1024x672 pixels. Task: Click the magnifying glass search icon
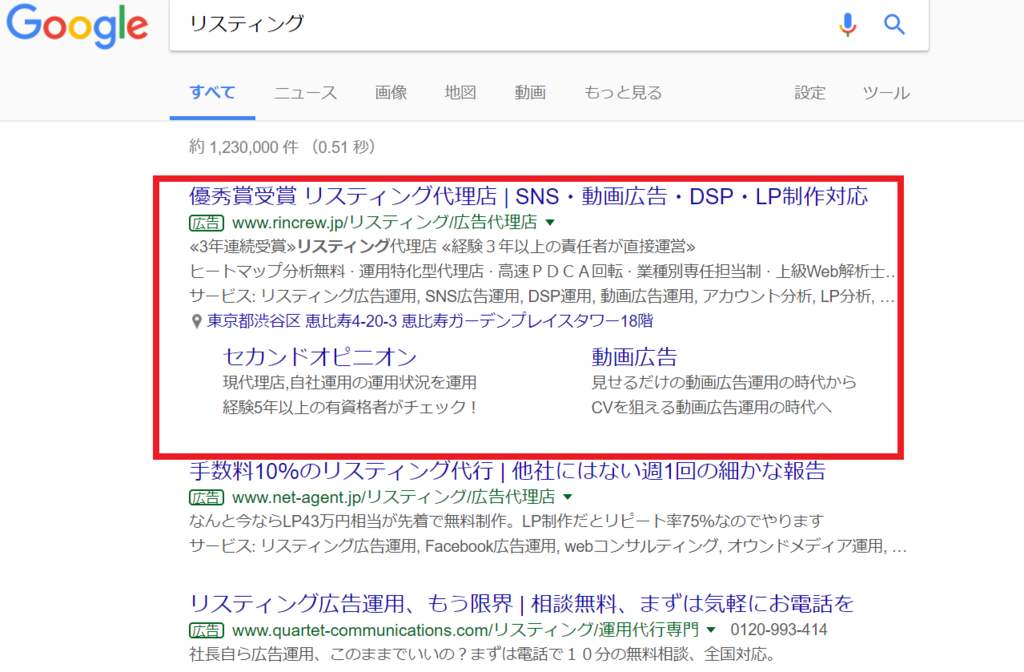point(894,25)
